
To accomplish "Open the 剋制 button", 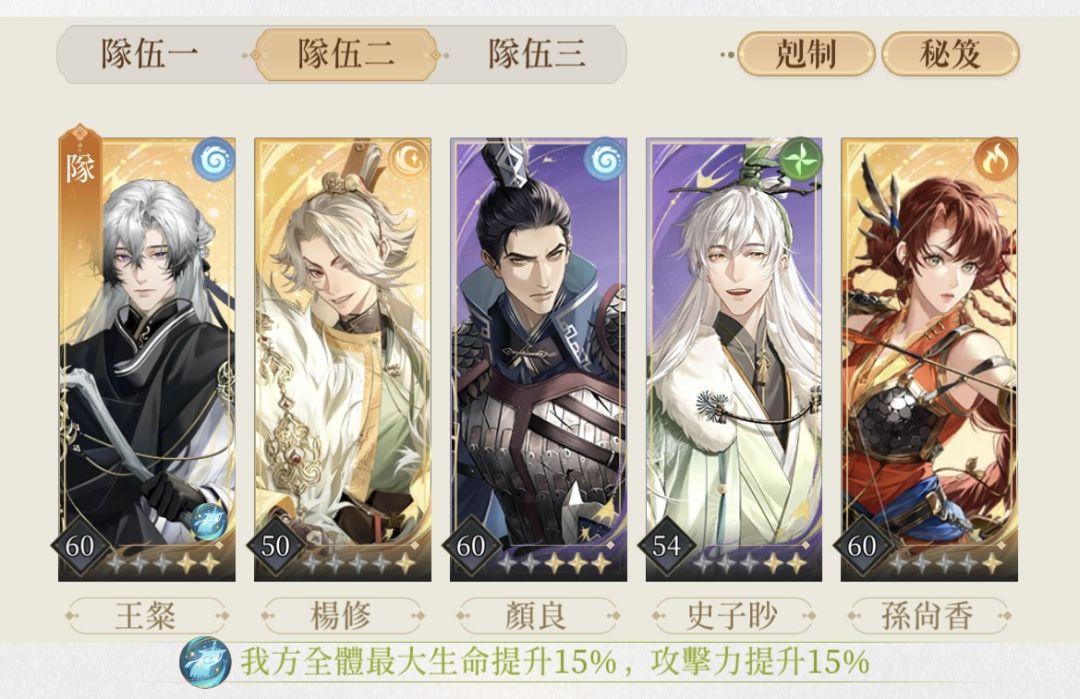I will pyautogui.click(x=806, y=54).
